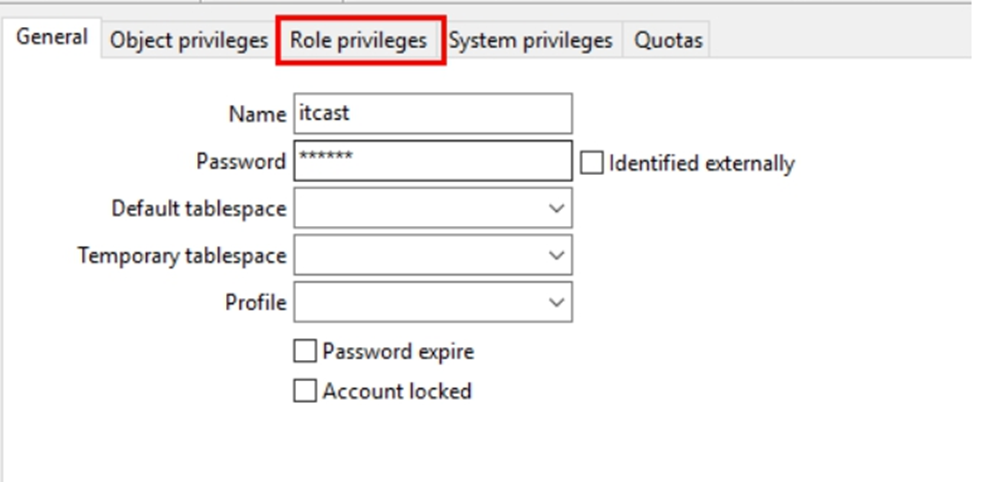Viewport: 982px width, 482px height.
Task: Click the Temporary tablespace label text
Action: pyautogui.click(x=182, y=255)
